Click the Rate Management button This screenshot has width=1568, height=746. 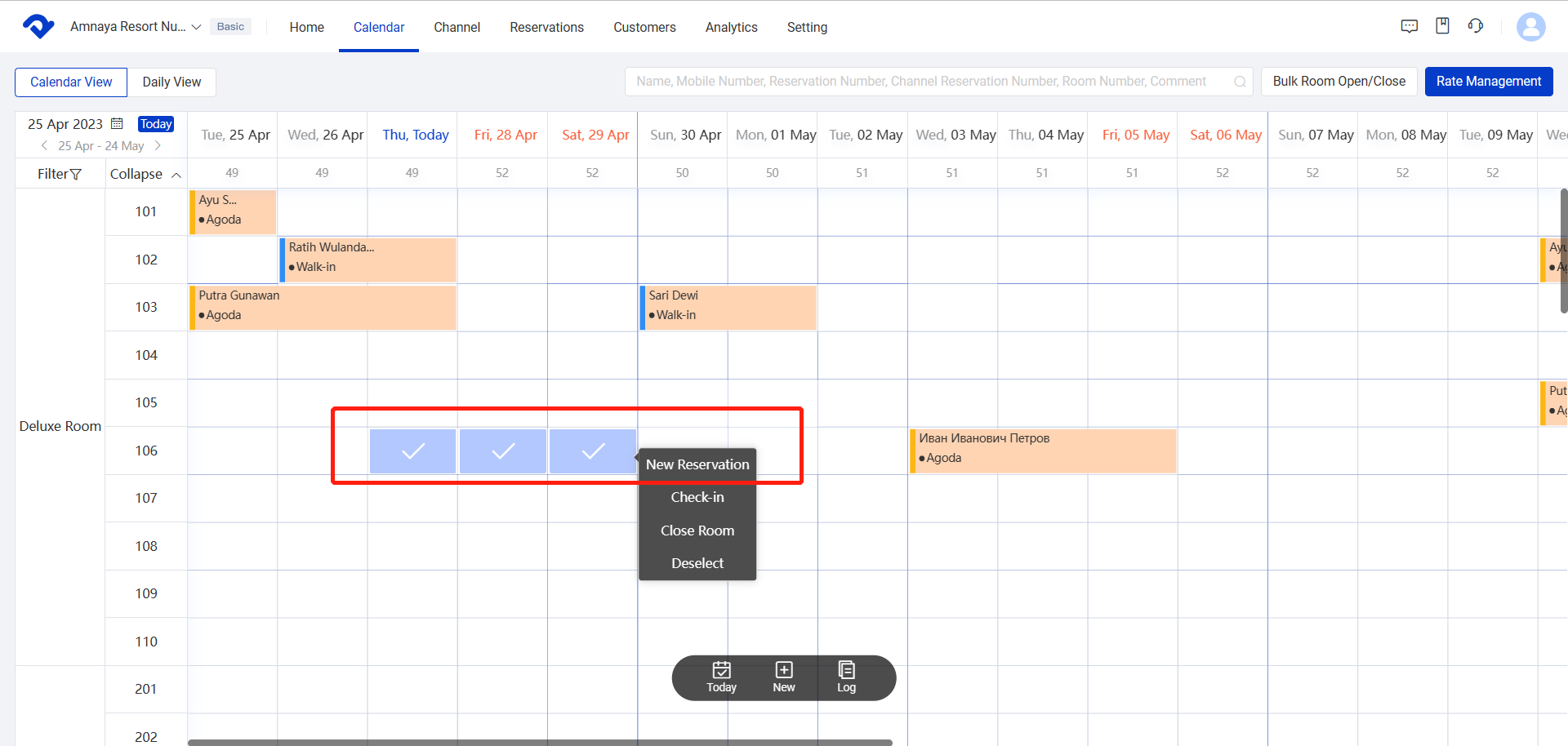pos(1488,82)
